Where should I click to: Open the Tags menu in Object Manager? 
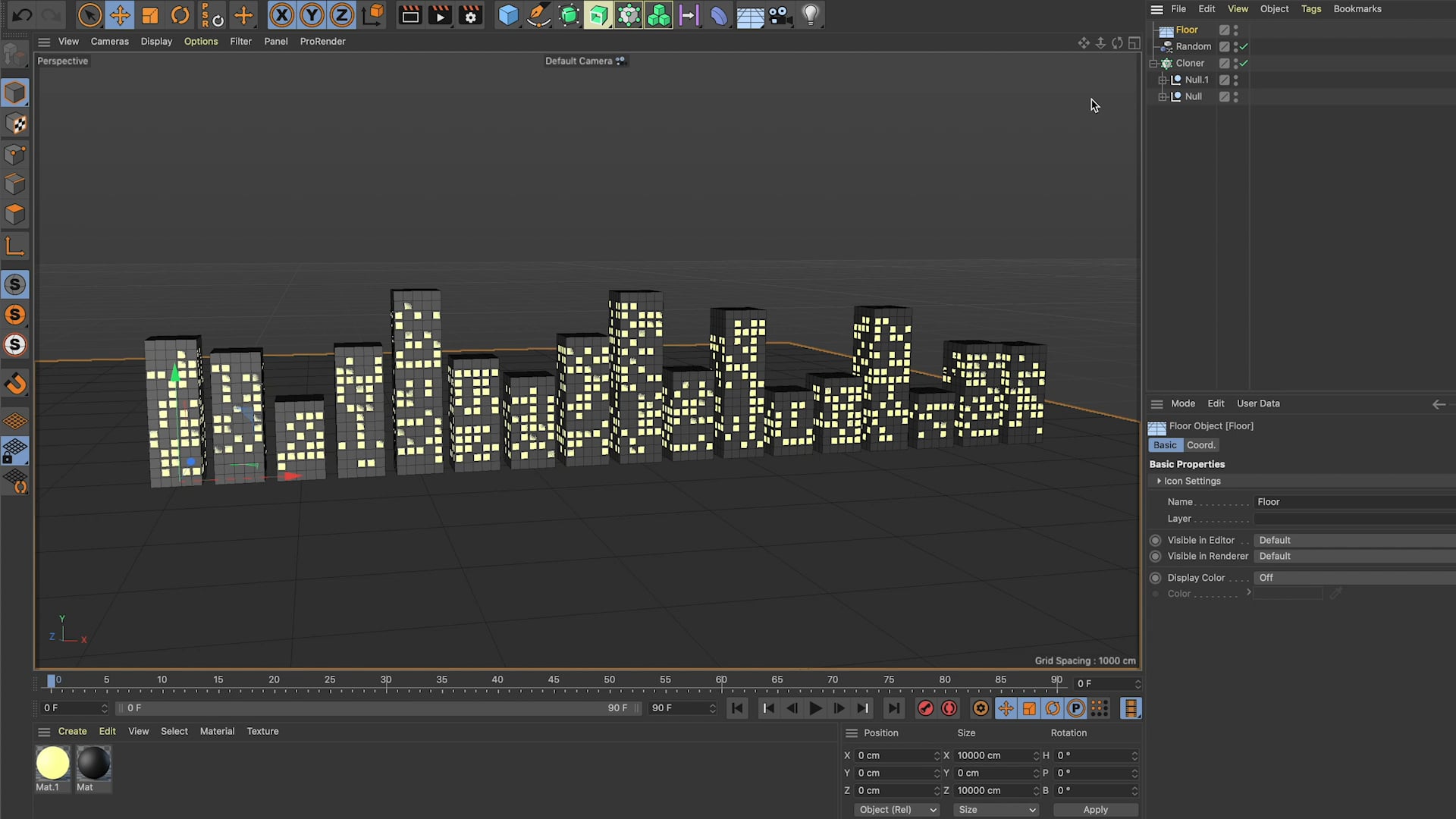click(x=1310, y=8)
